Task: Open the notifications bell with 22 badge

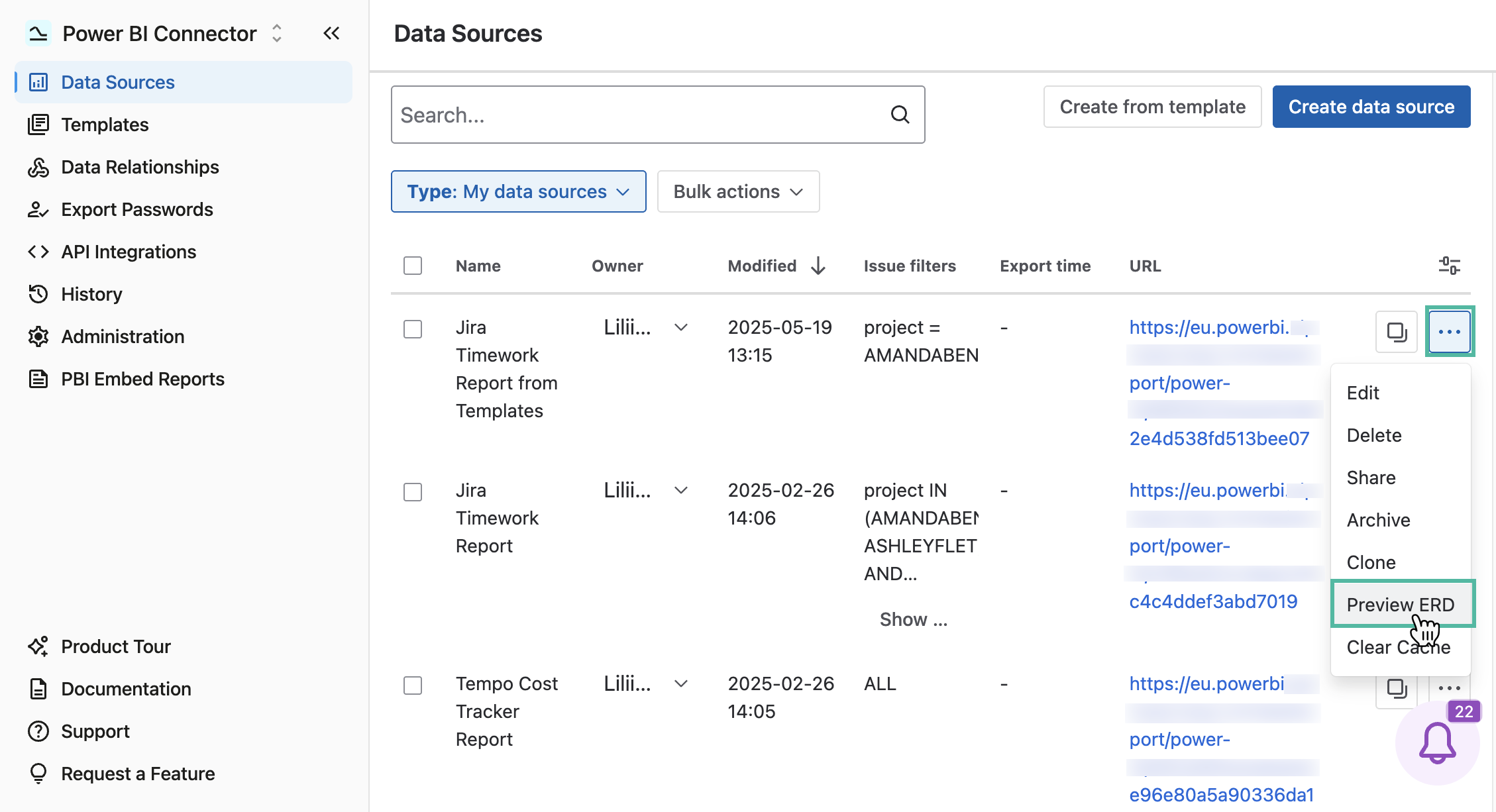Action: (x=1437, y=742)
